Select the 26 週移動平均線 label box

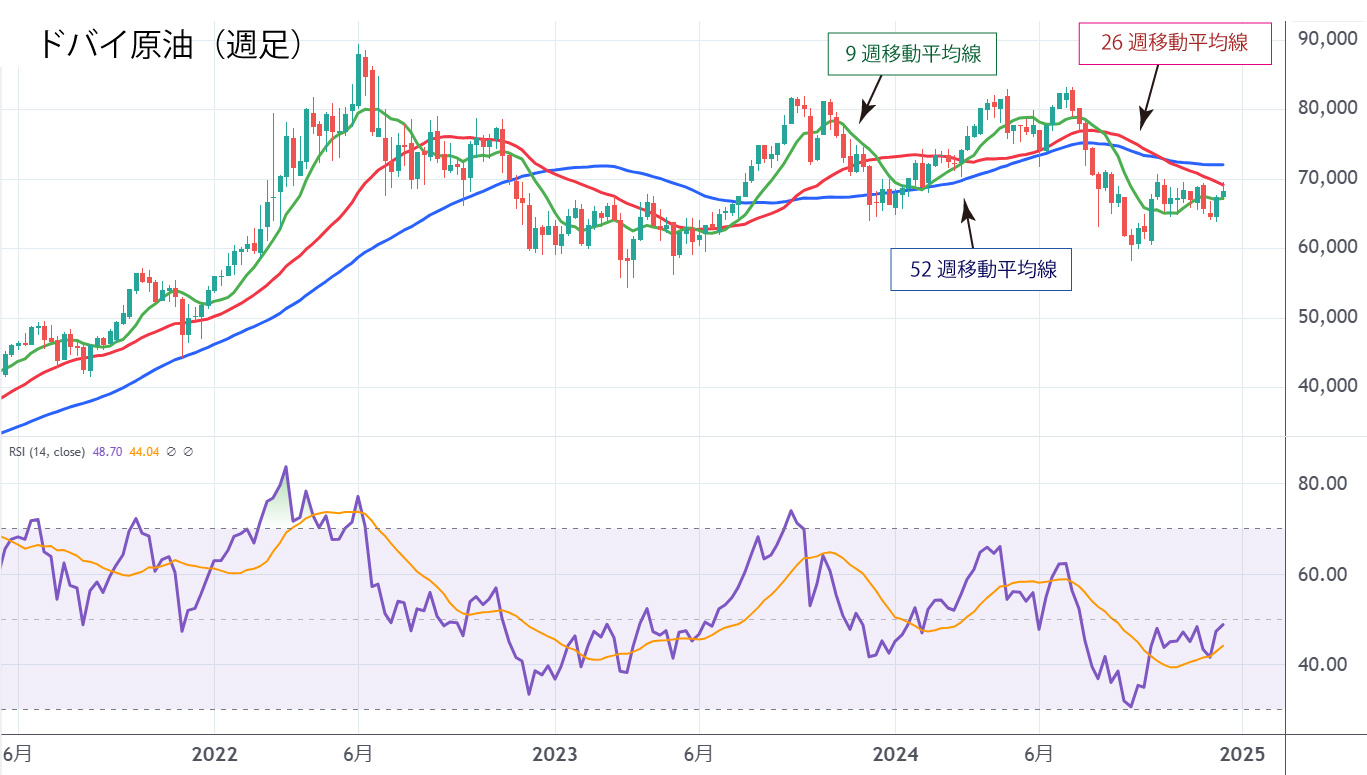point(1175,43)
